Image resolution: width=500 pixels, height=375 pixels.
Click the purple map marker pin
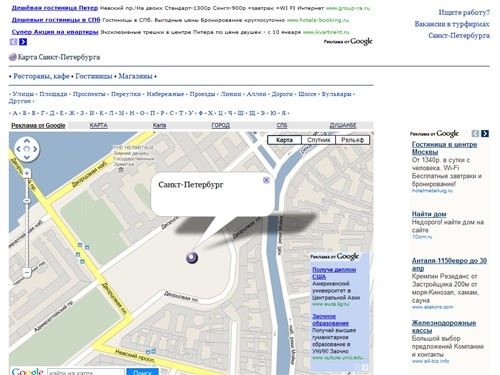point(192,257)
